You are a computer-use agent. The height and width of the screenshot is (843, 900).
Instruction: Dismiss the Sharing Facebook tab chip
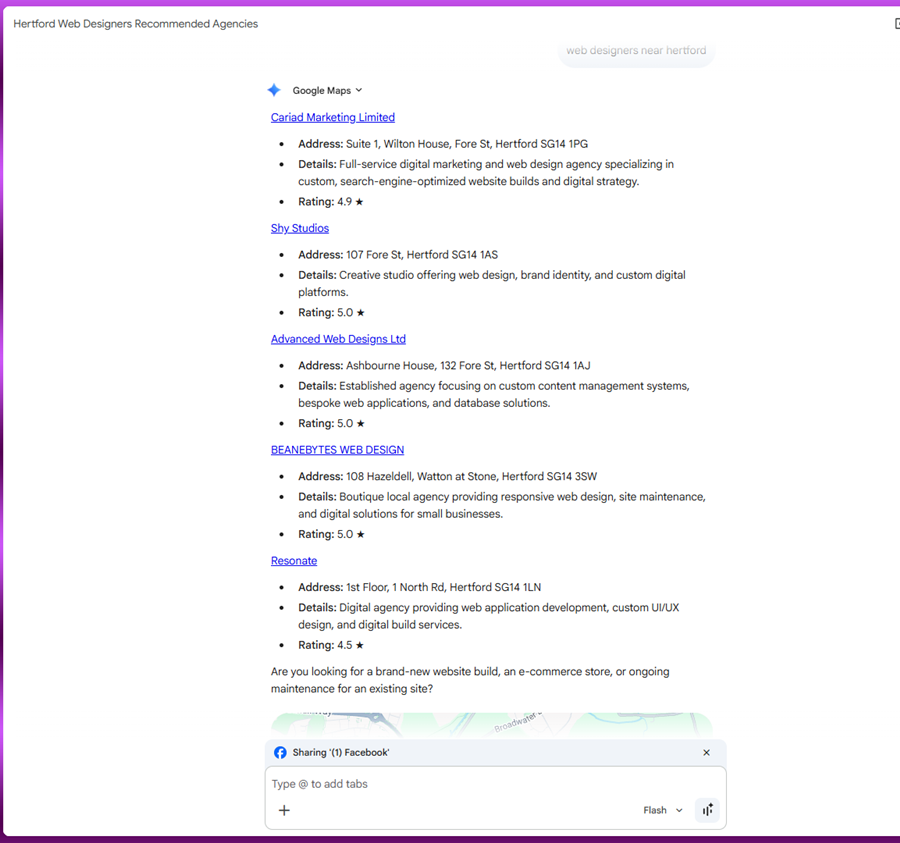click(706, 752)
